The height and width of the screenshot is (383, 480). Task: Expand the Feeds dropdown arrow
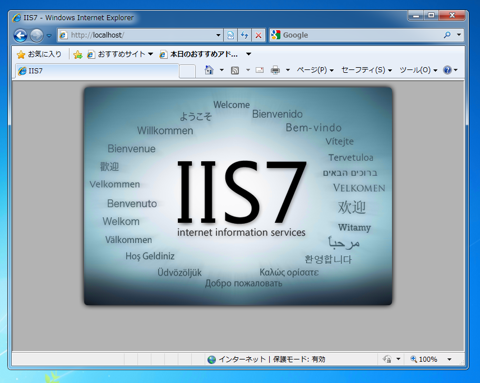(x=248, y=70)
